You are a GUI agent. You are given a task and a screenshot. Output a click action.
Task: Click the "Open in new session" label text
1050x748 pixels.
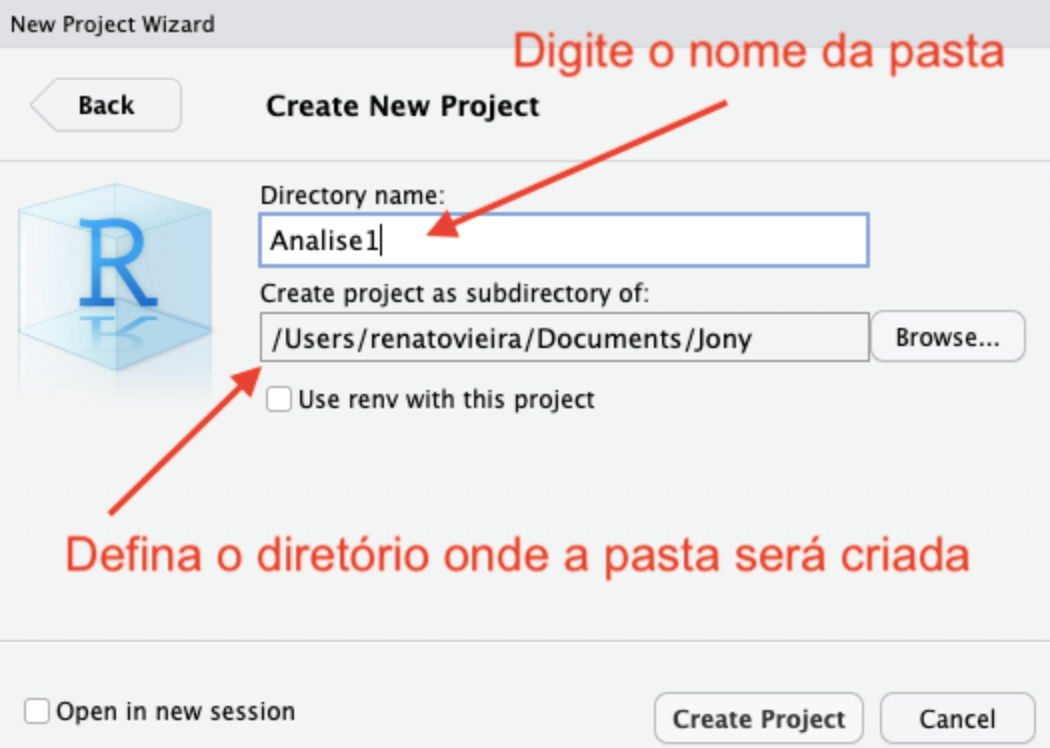tap(175, 712)
